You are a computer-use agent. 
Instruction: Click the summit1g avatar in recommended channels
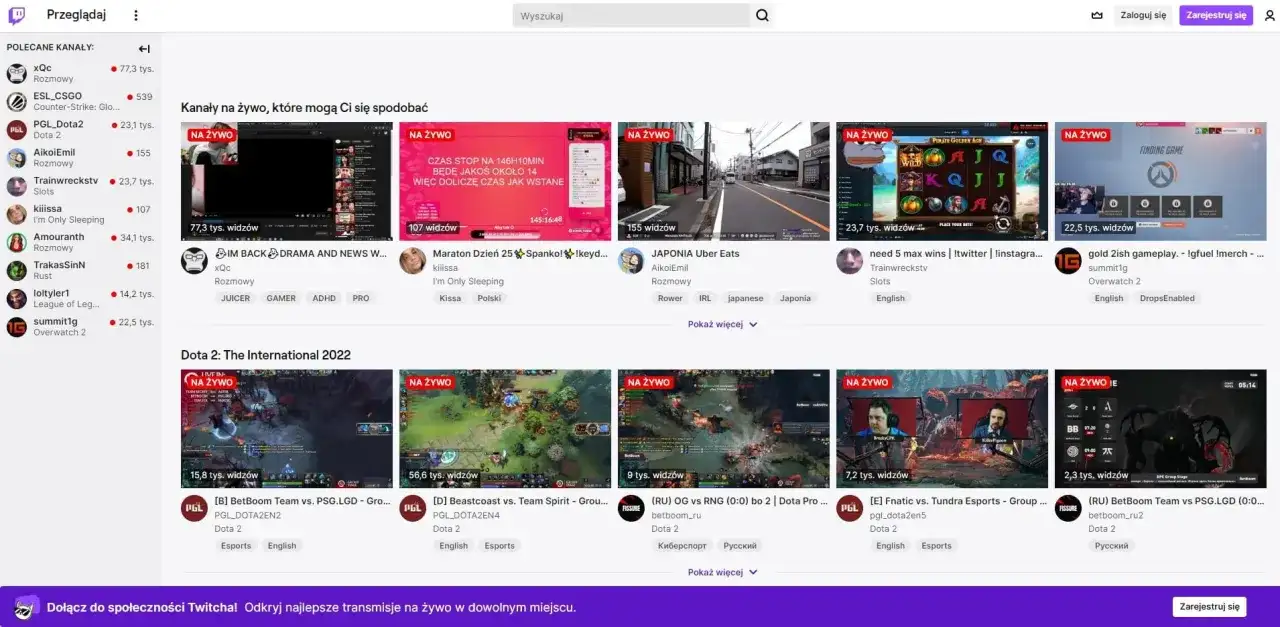(16, 326)
